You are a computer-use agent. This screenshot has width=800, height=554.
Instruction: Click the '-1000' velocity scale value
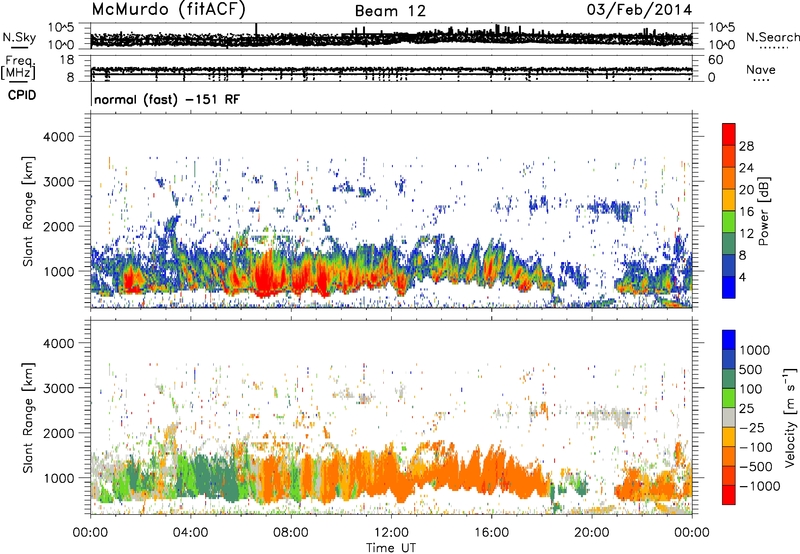point(759,486)
